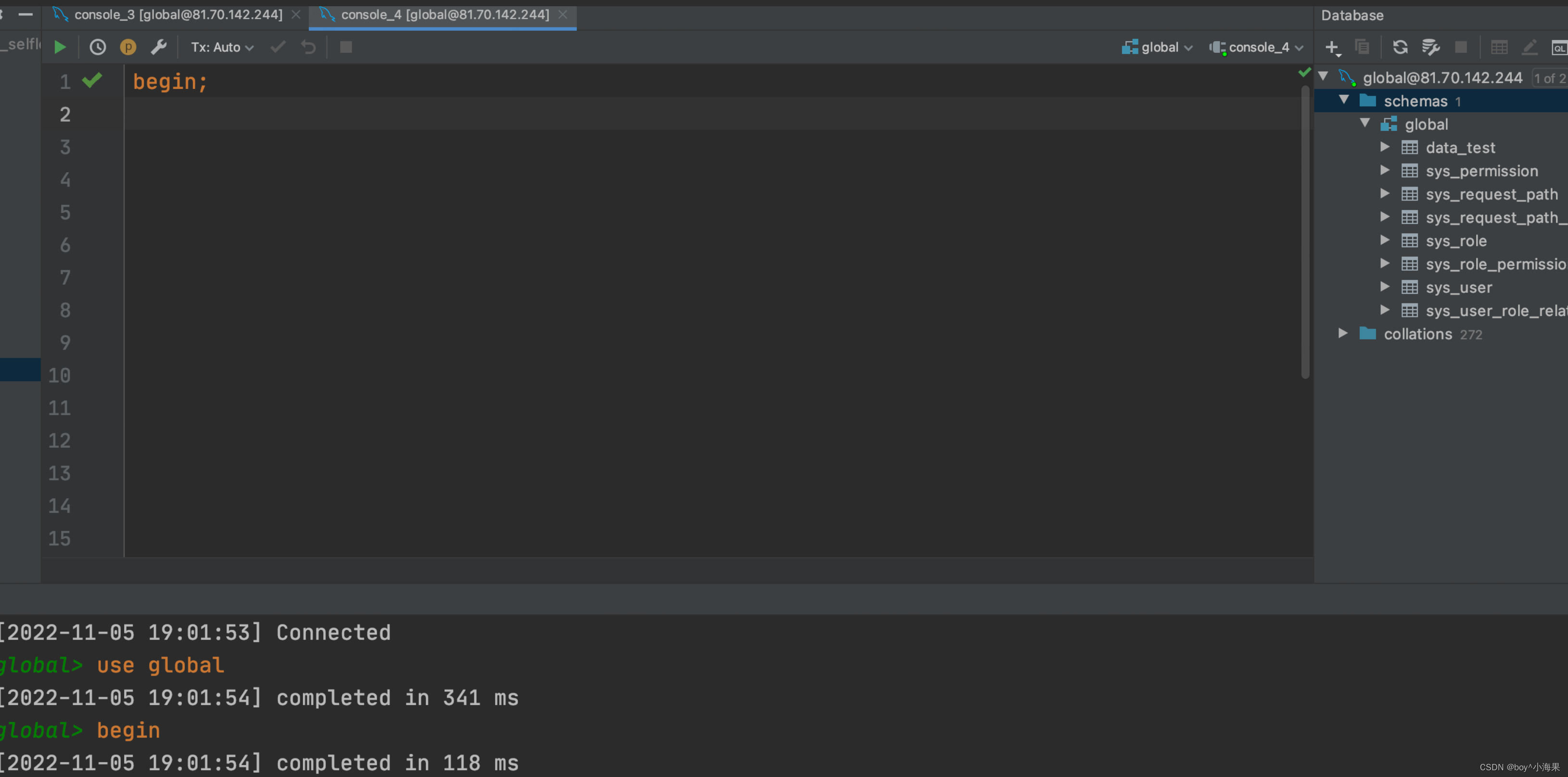Click the commit transaction checkmark
The height and width of the screenshot is (777, 1568).
click(x=278, y=47)
